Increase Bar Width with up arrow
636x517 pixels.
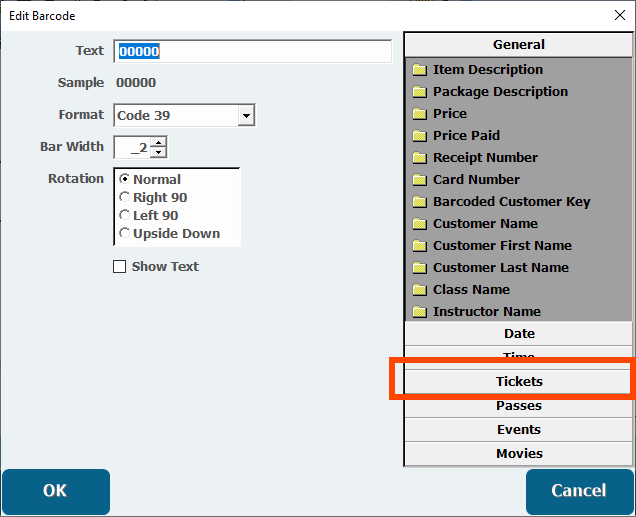(x=159, y=142)
